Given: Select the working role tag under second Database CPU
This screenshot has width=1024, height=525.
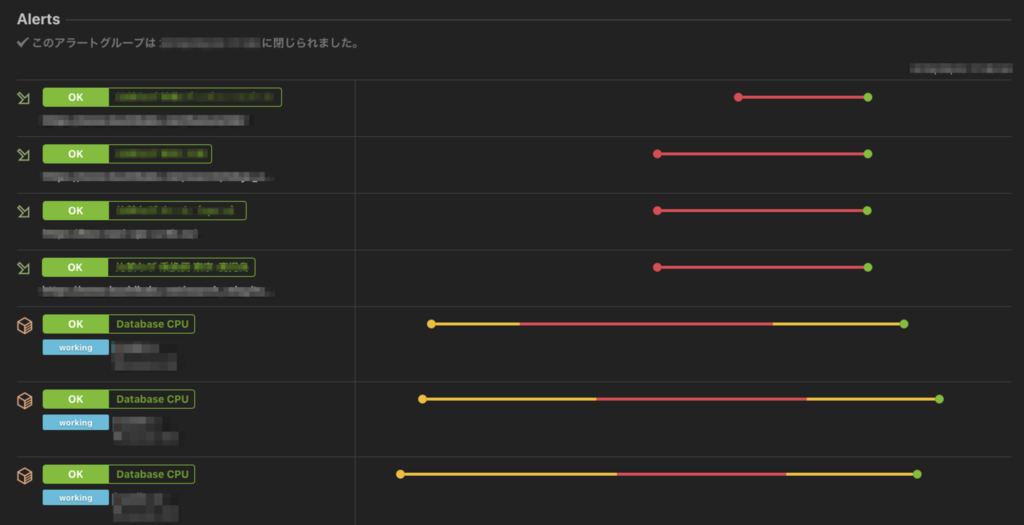Looking at the screenshot, I should click(x=76, y=422).
